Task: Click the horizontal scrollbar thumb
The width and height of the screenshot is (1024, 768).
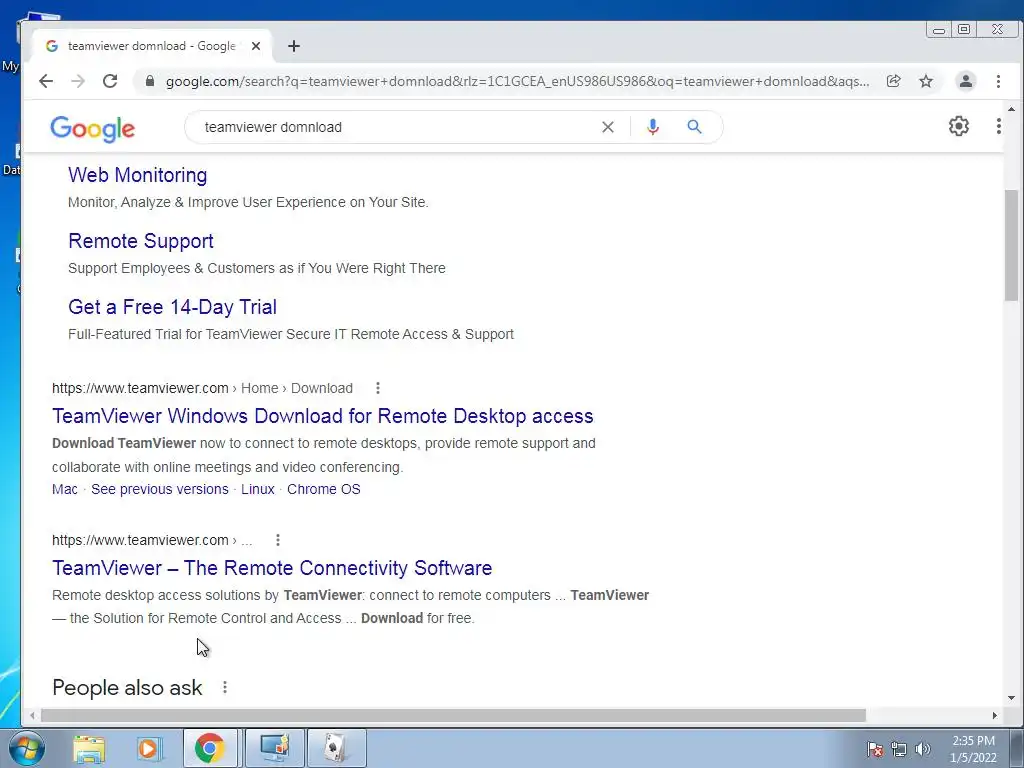Action: point(453,716)
